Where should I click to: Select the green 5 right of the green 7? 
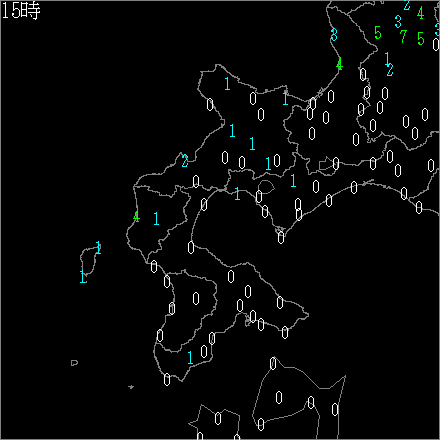[x=421, y=38]
